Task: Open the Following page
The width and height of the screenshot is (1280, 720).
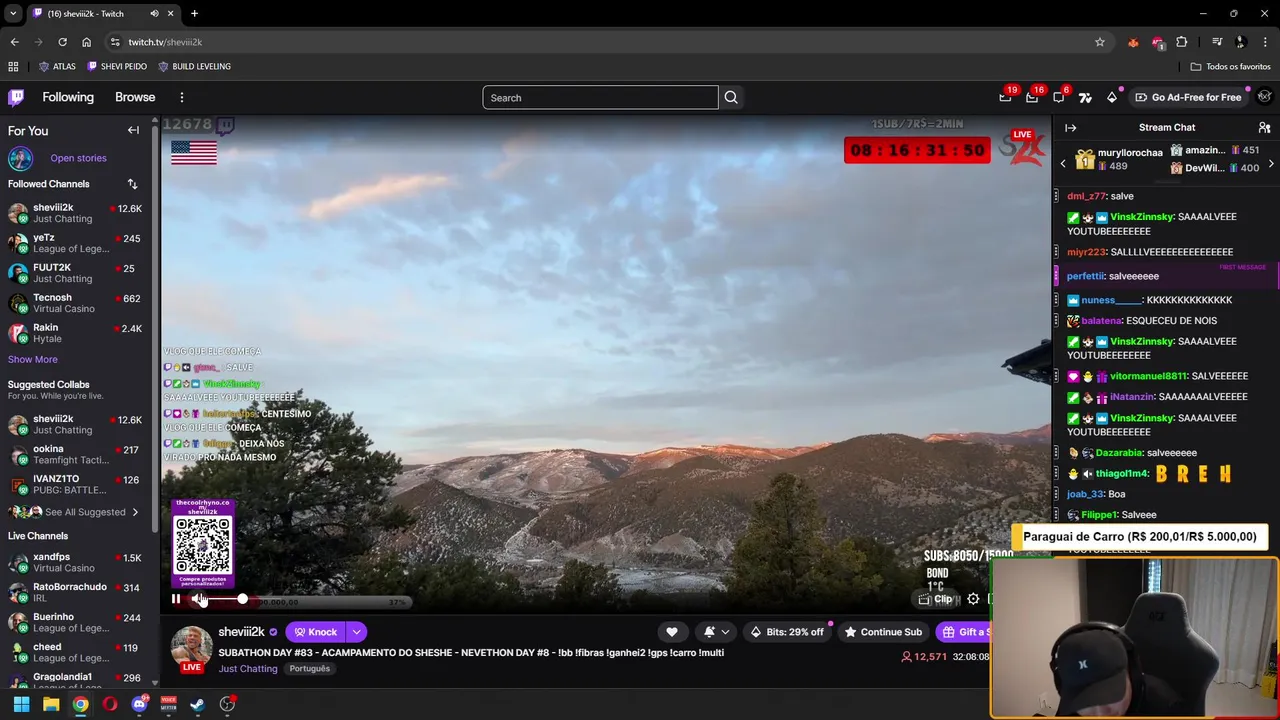Action: pyautogui.click(x=68, y=97)
